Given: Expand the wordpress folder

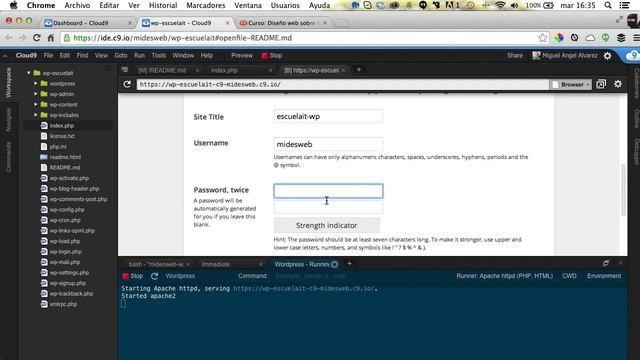Looking at the screenshot, I should [36, 83].
